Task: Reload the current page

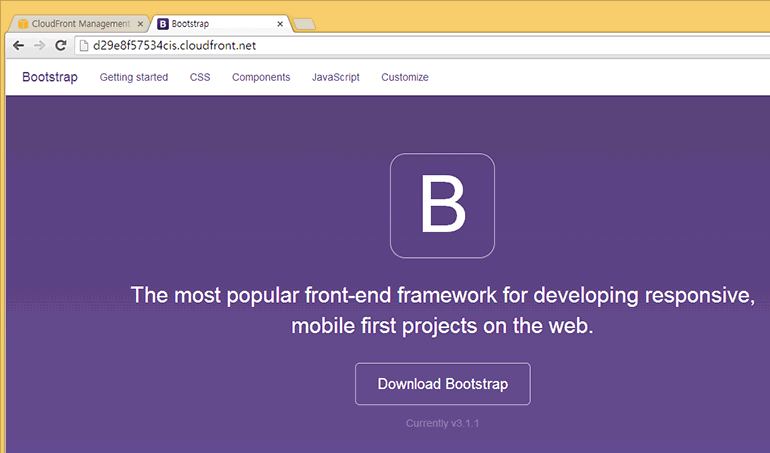Action: pyautogui.click(x=60, y=46)
